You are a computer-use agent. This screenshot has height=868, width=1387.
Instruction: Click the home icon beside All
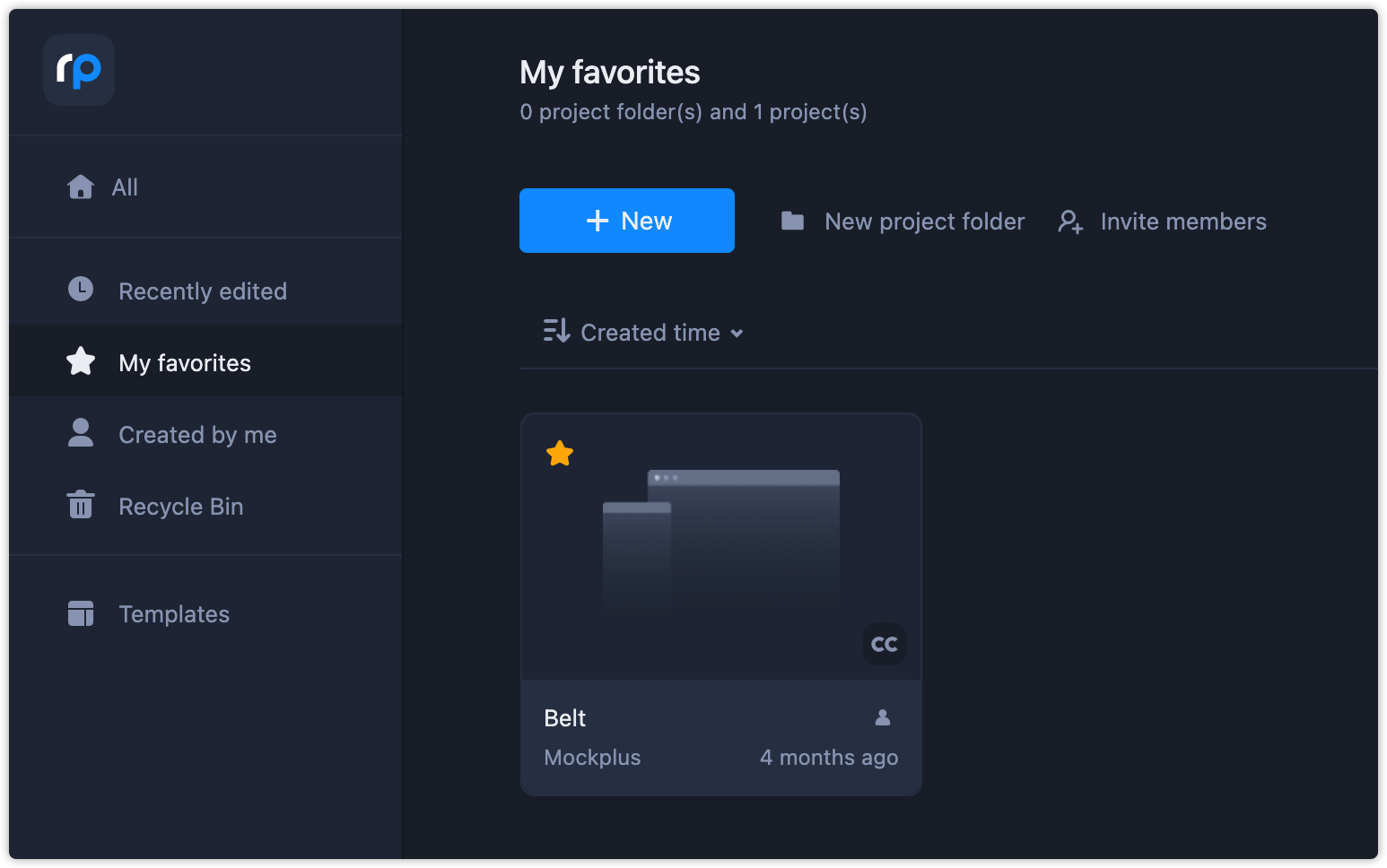click(x=81, y=187)
